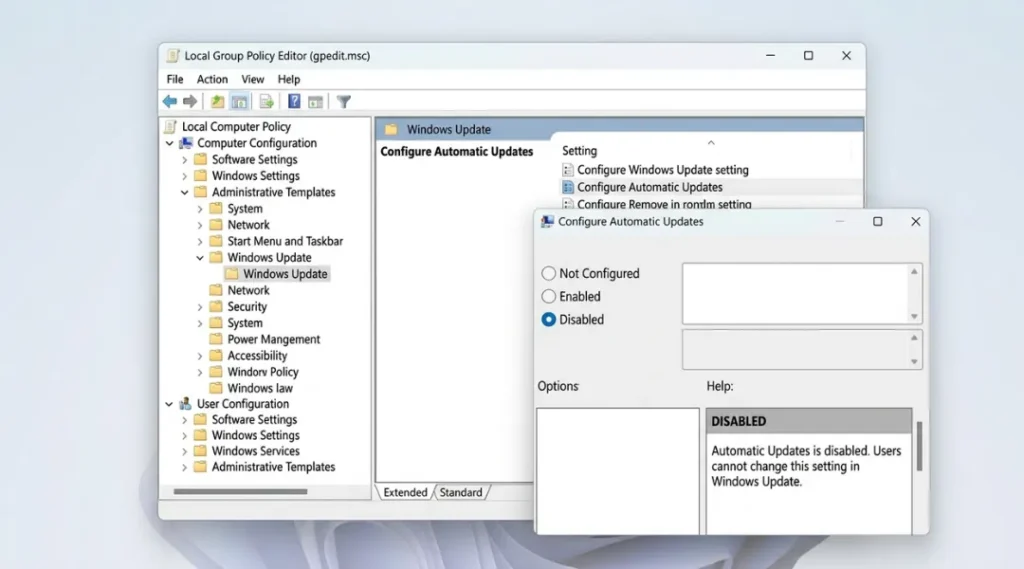Expand the Windorv Policy folder
The image size is (1024, 569).
200,372
